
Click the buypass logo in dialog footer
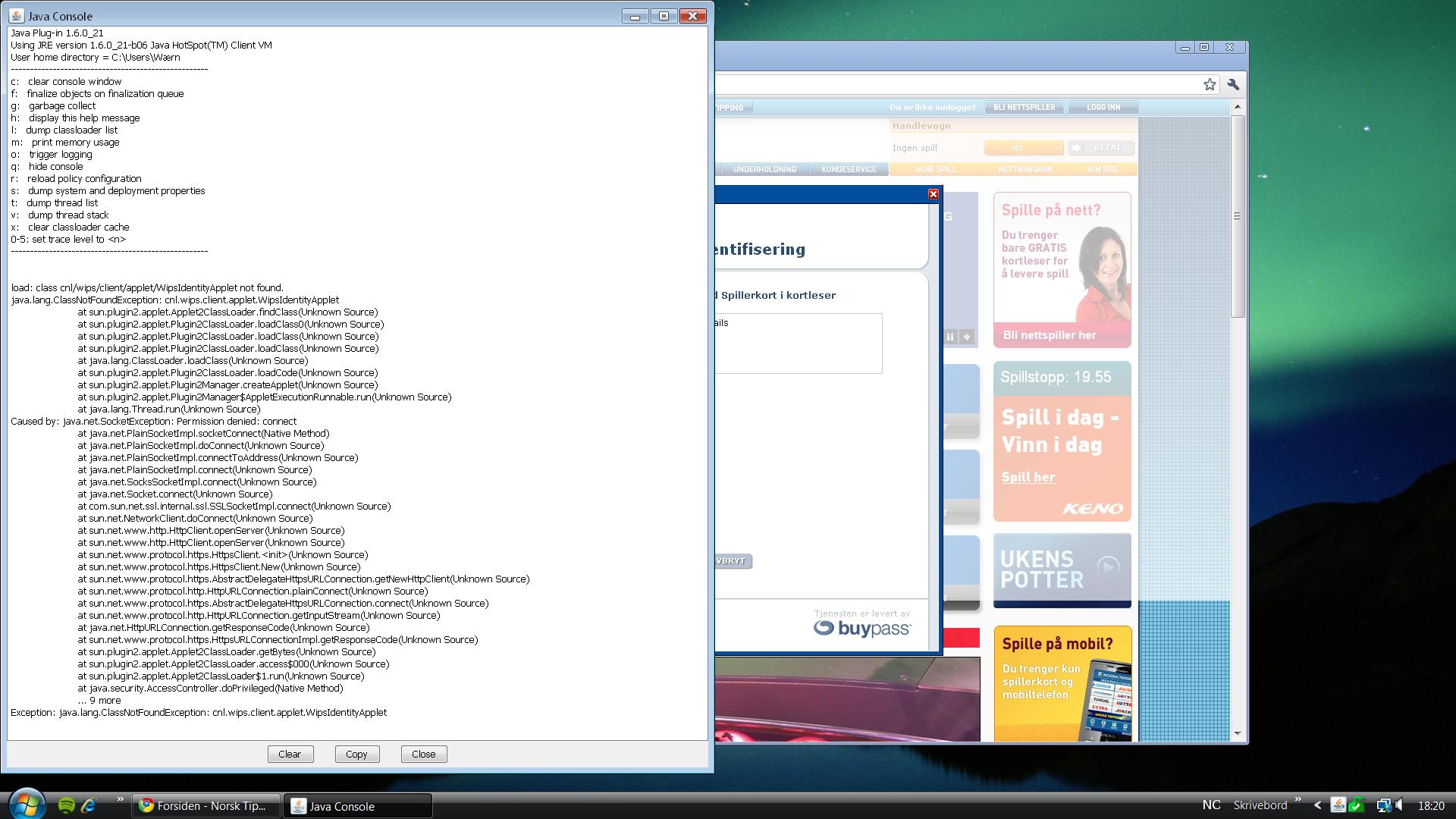tap(862, 628)
